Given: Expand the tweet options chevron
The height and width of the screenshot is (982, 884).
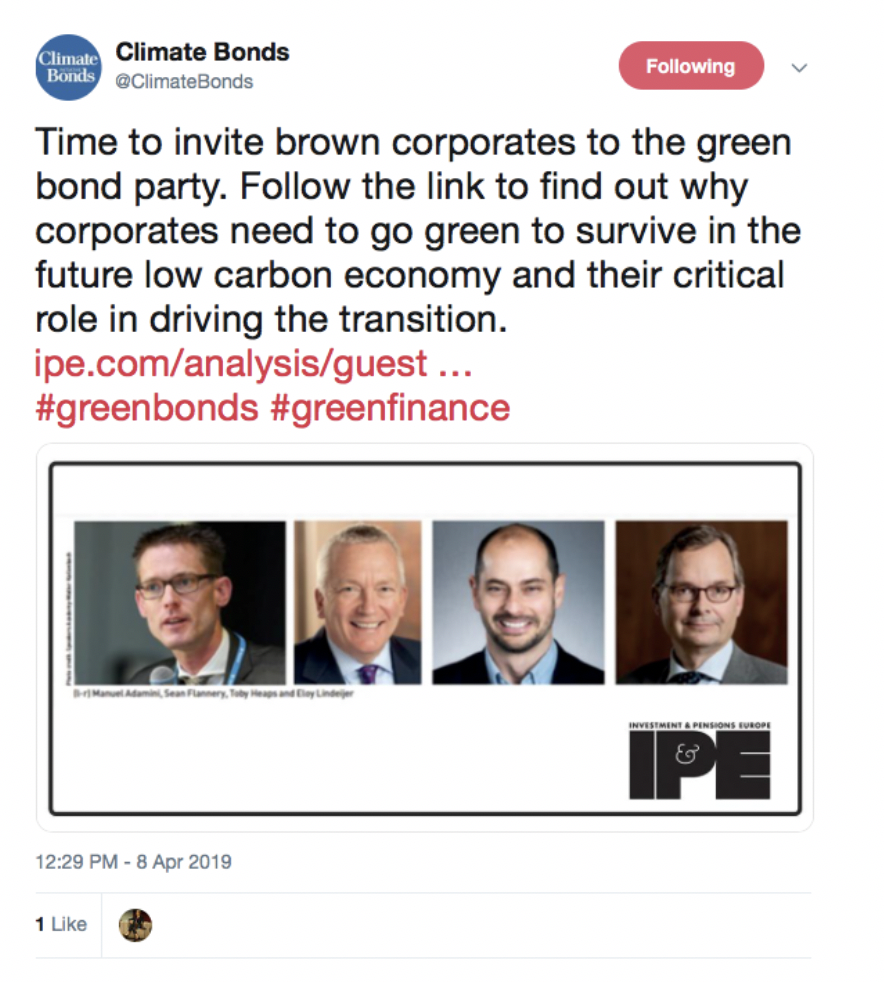Looking at the screenshot, I should [x=799, y=68].
